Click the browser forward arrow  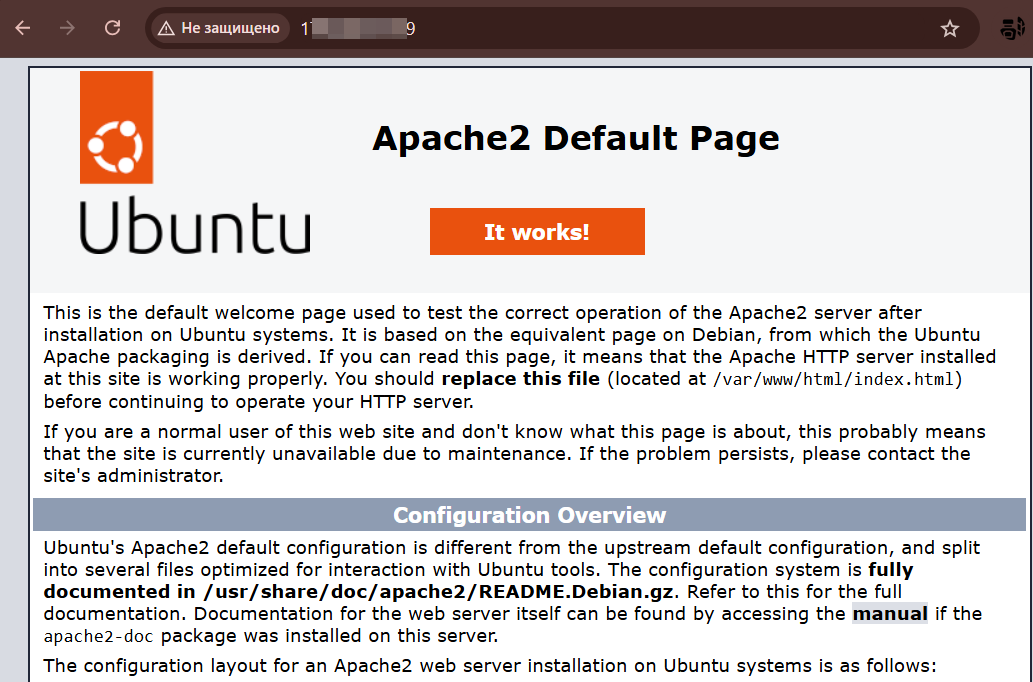67,28
